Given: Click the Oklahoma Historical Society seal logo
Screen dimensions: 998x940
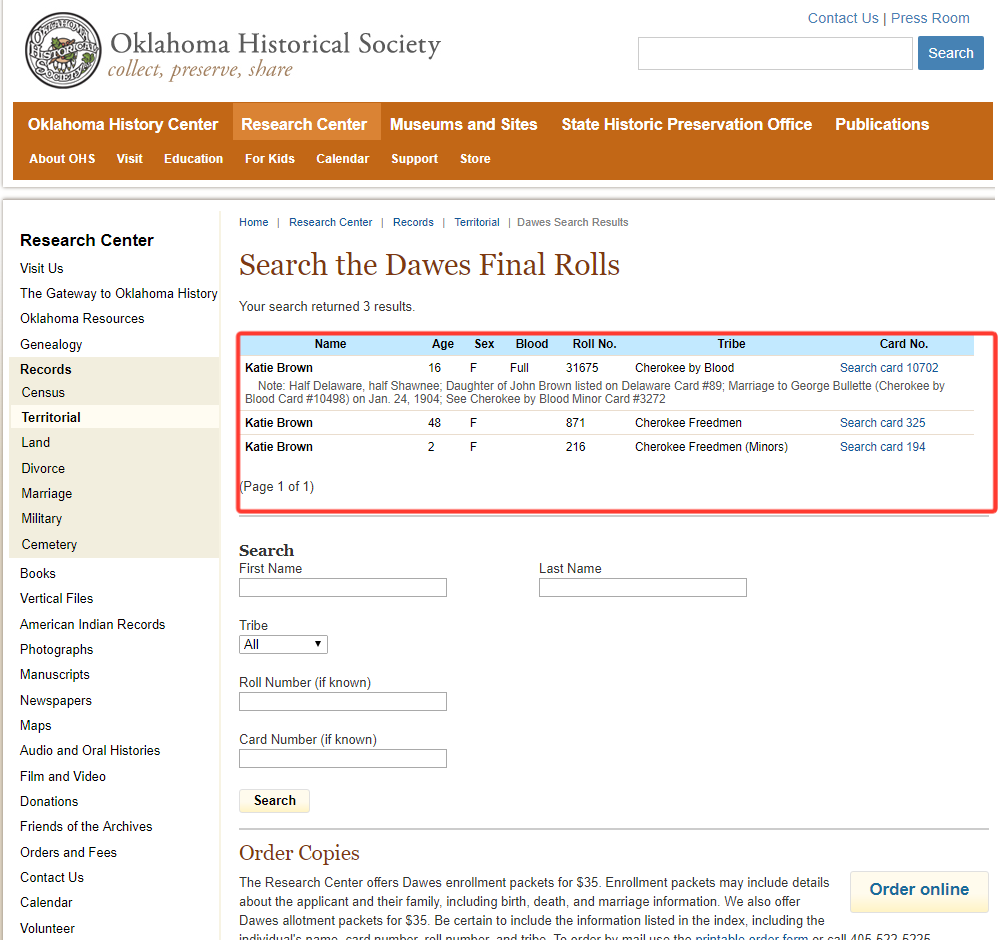Looking at the screenshot, I should 62,51.
